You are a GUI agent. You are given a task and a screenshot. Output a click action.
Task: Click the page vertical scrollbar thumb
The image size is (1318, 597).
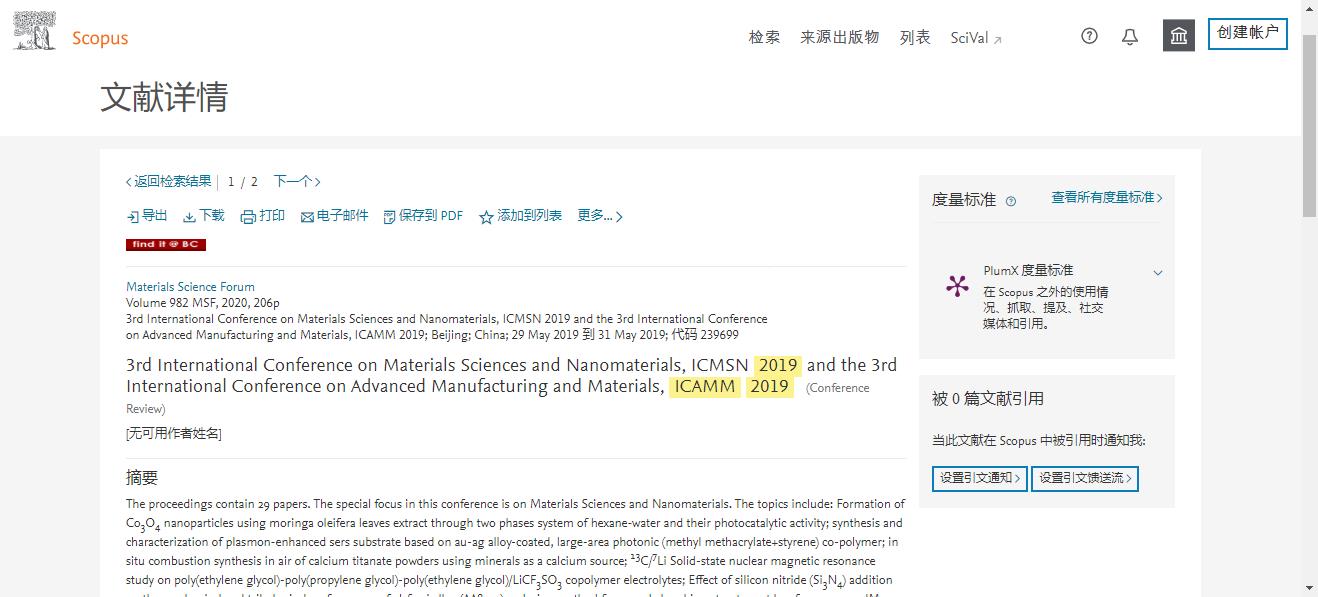pos(1309,118)
